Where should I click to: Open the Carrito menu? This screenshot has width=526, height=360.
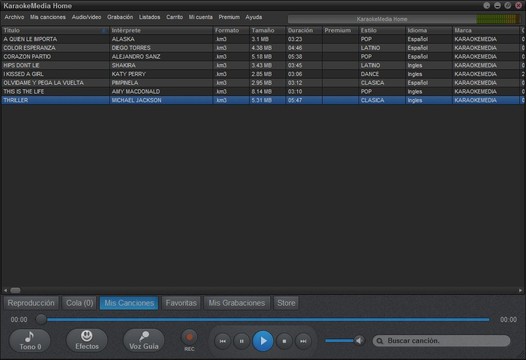pos(174,17)
